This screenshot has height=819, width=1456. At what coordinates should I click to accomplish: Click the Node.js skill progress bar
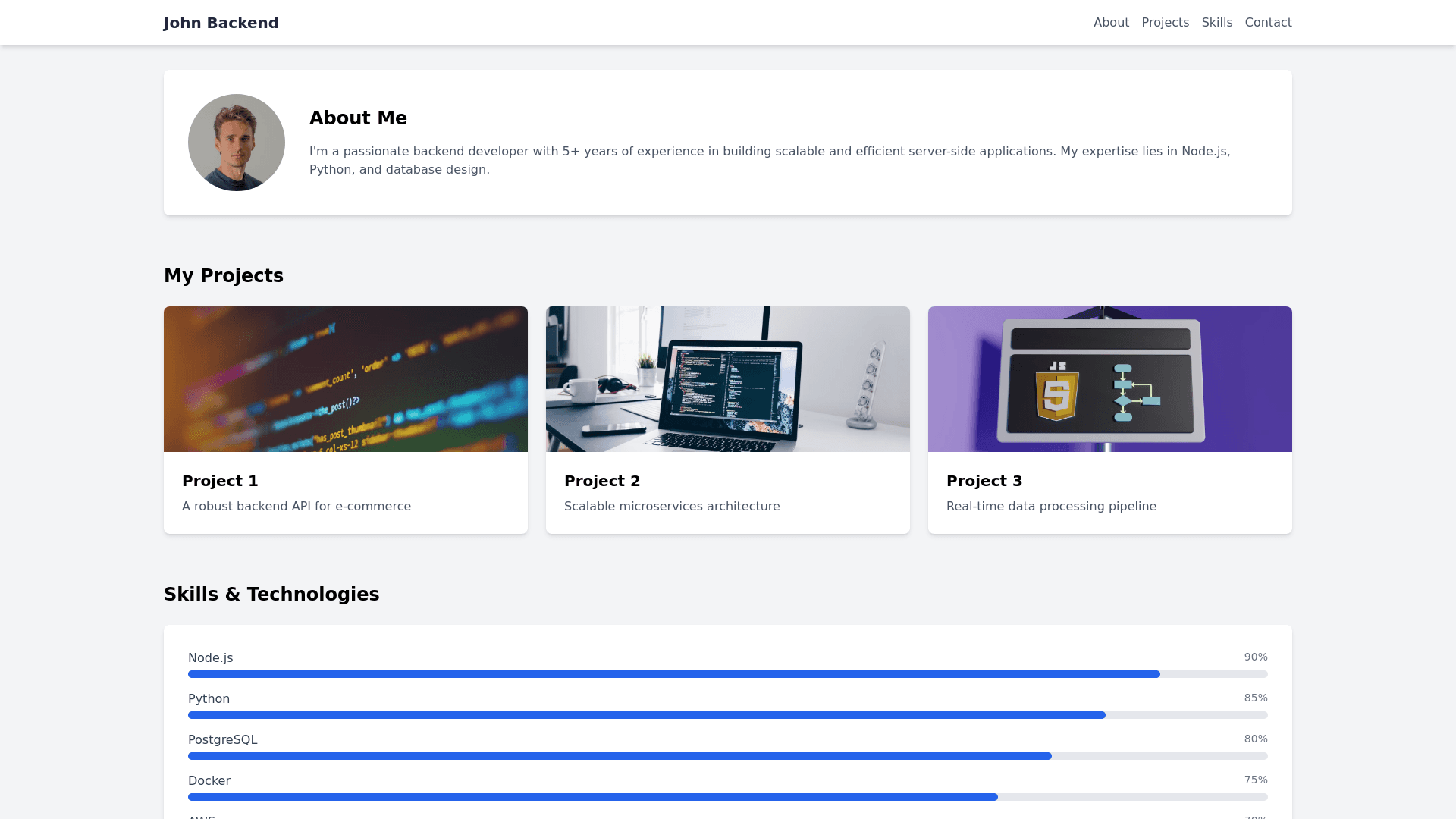click(728, 674)
